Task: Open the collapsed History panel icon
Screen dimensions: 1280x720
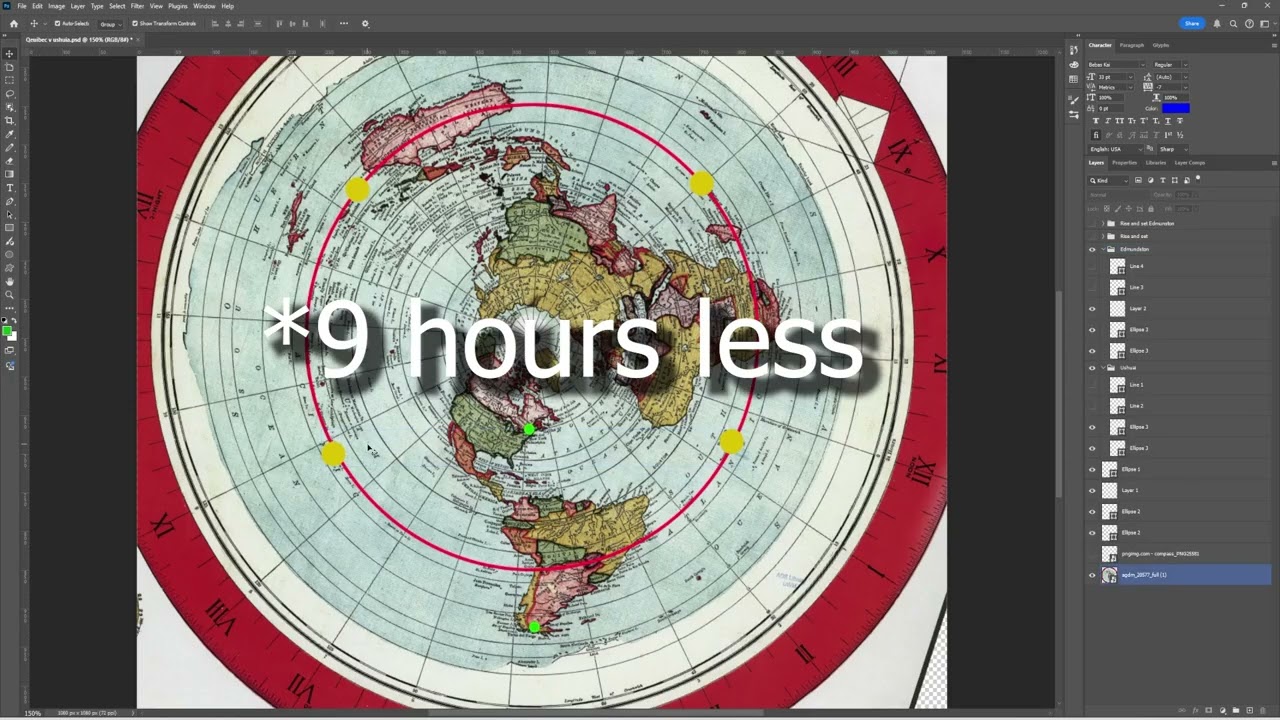Action: click(x=1074, y=48)
